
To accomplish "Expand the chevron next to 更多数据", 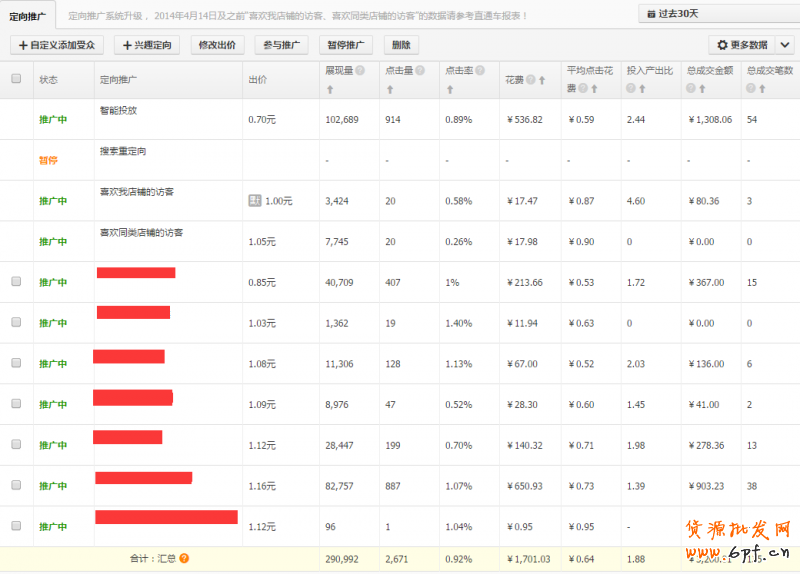I will point(785,45).
